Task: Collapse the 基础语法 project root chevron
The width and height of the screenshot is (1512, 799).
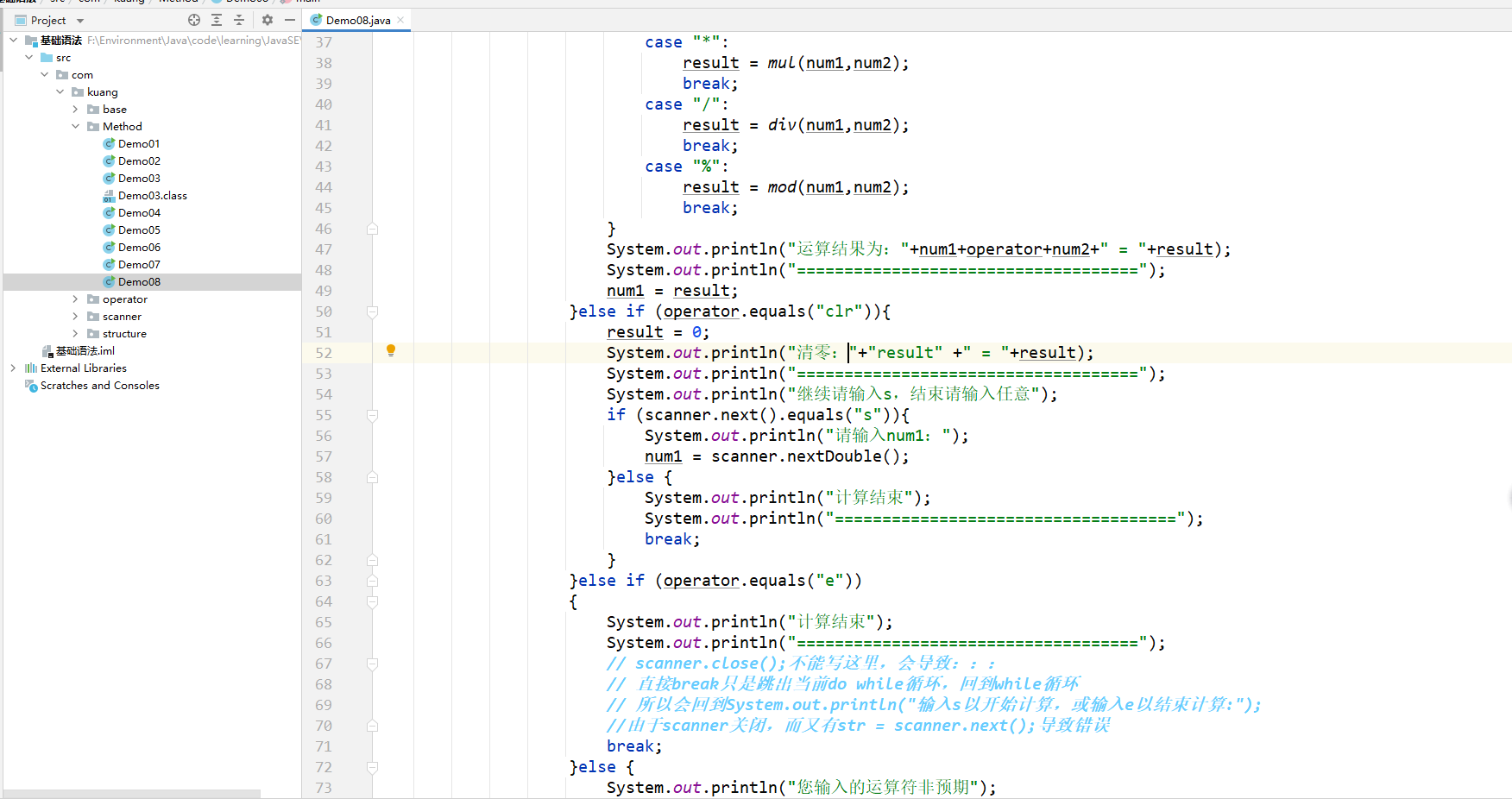Action: click(14, 40)
